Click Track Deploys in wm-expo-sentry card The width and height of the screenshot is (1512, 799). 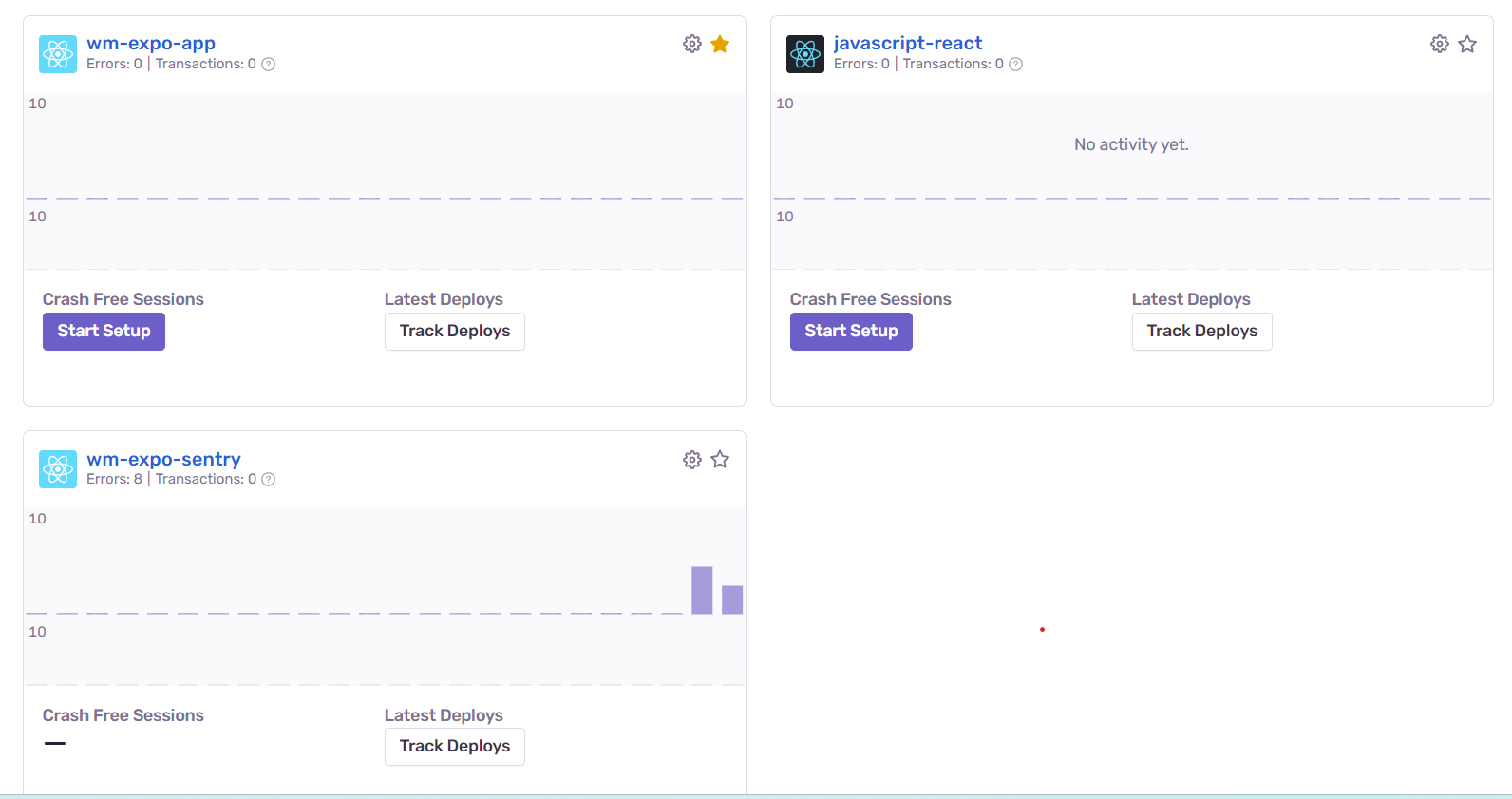pos(454,746)
